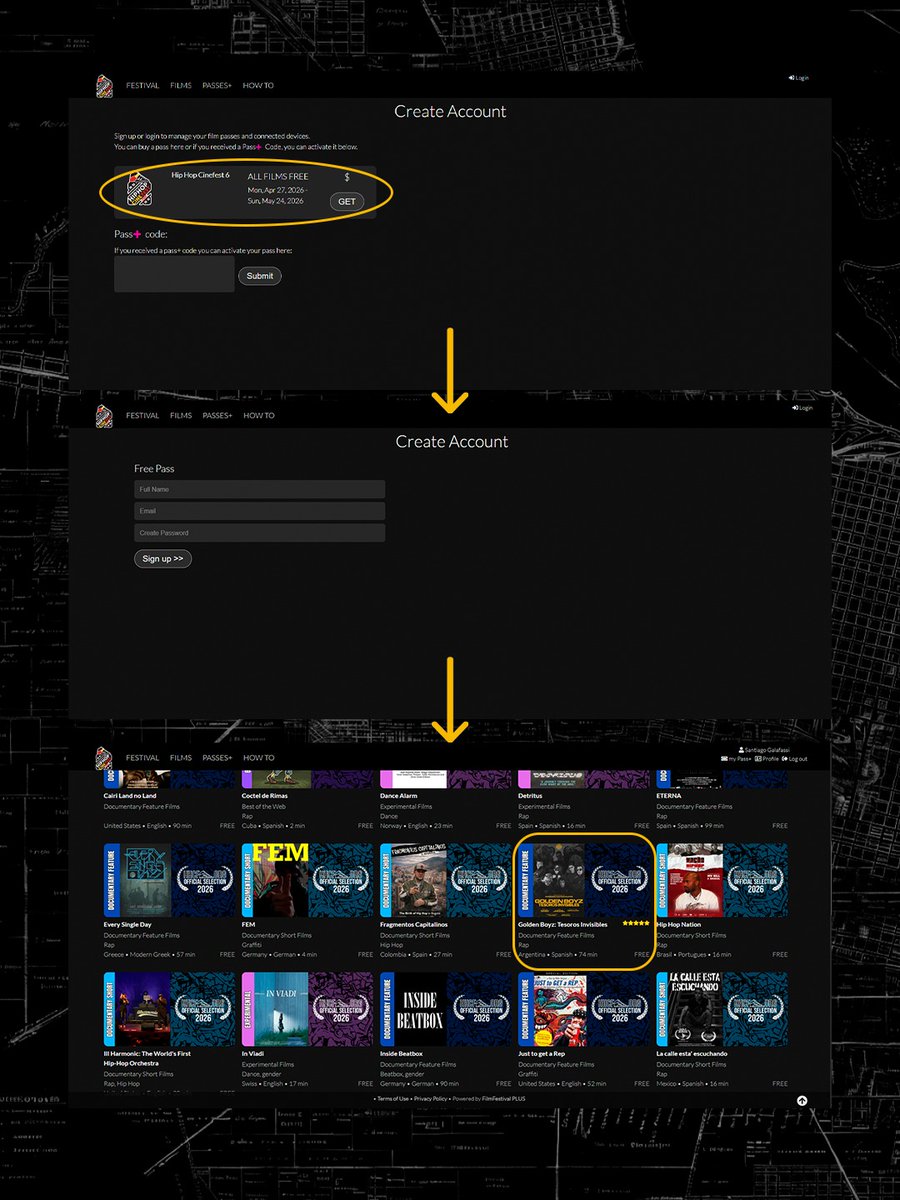The width and height of the screenshot is (900, 1200).
Task: Click the Pass+ code input box
Action: [174, 275]
